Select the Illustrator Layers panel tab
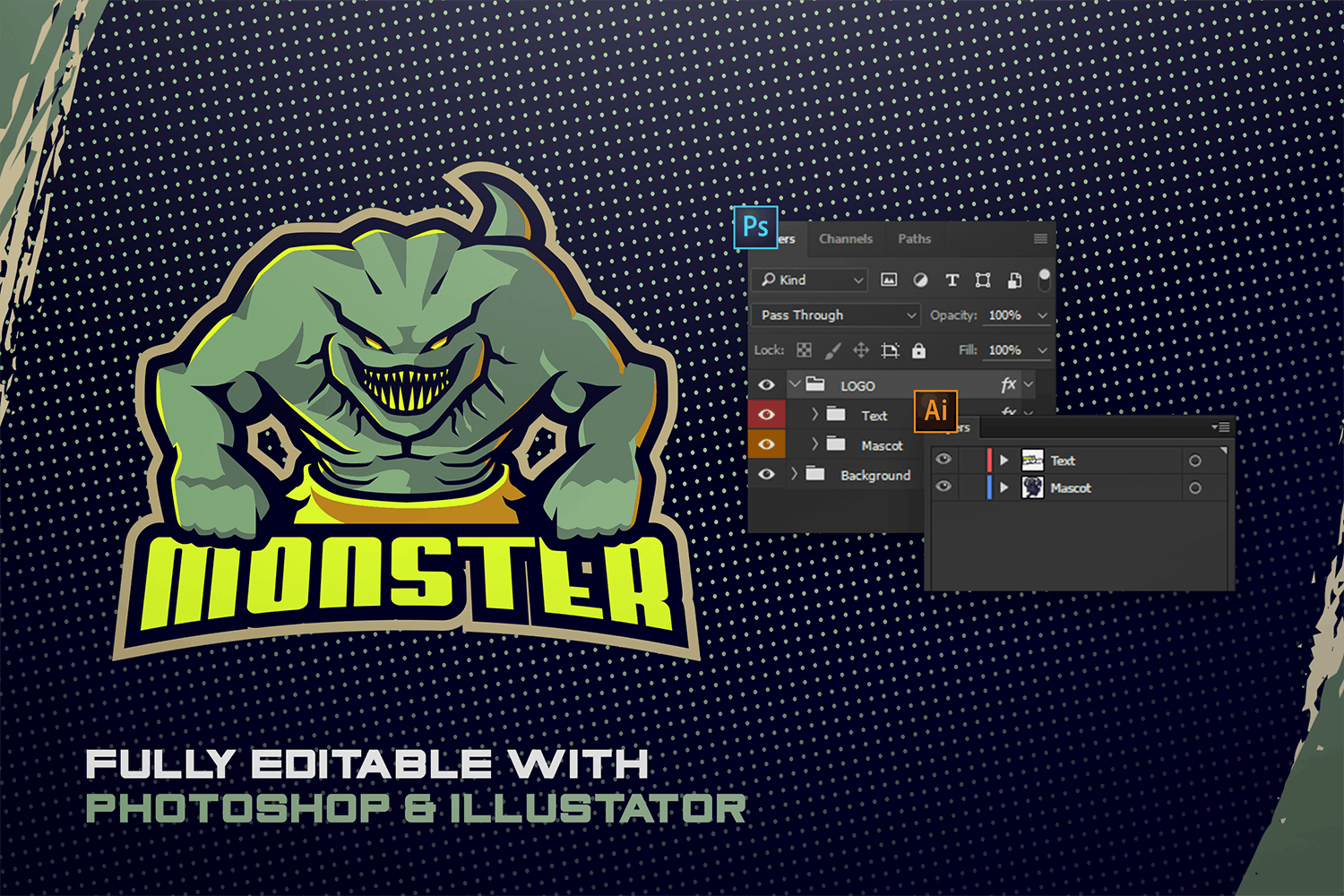The height and width of the screenshot is (896, 1344). (x=966, y=428)
